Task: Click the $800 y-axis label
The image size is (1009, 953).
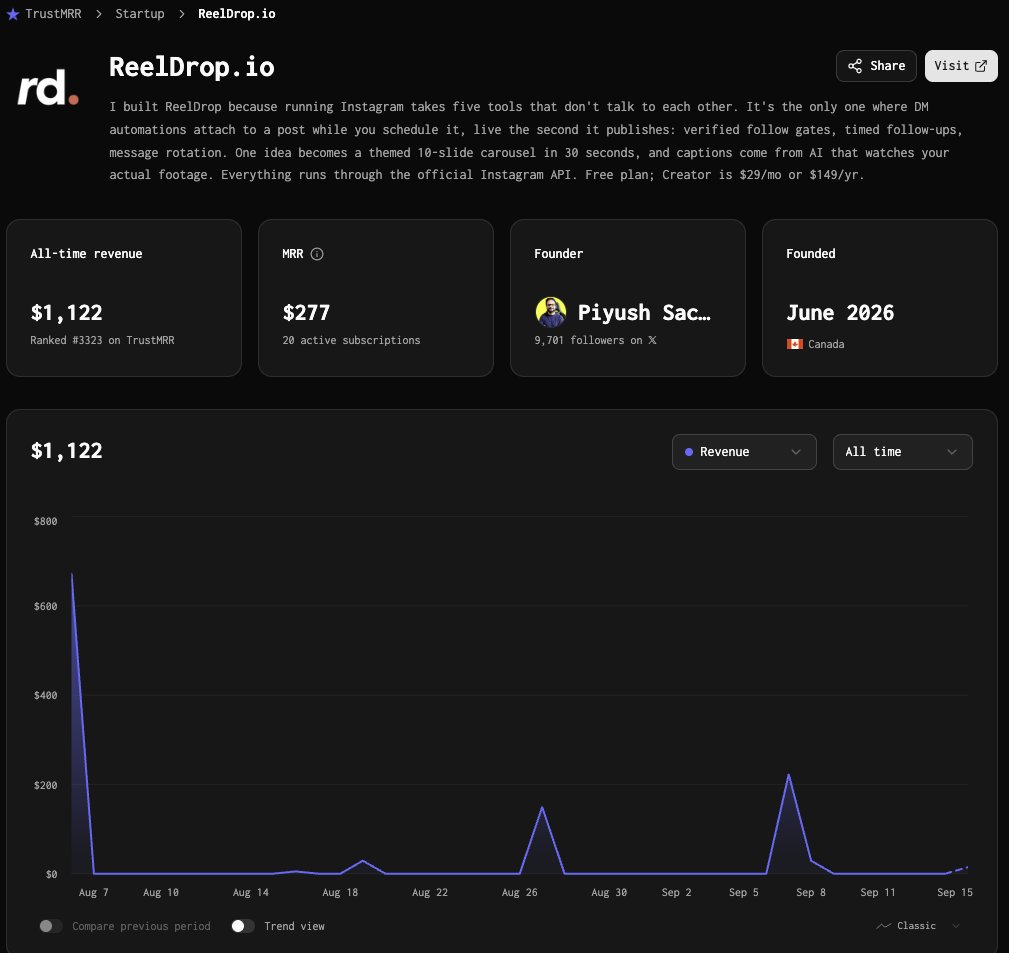Action: tap(46, 521)
